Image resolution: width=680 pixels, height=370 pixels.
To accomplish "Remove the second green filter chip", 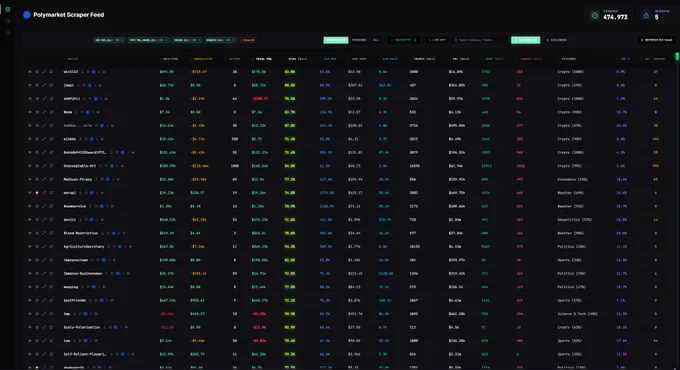I will (x=167, y=40).
